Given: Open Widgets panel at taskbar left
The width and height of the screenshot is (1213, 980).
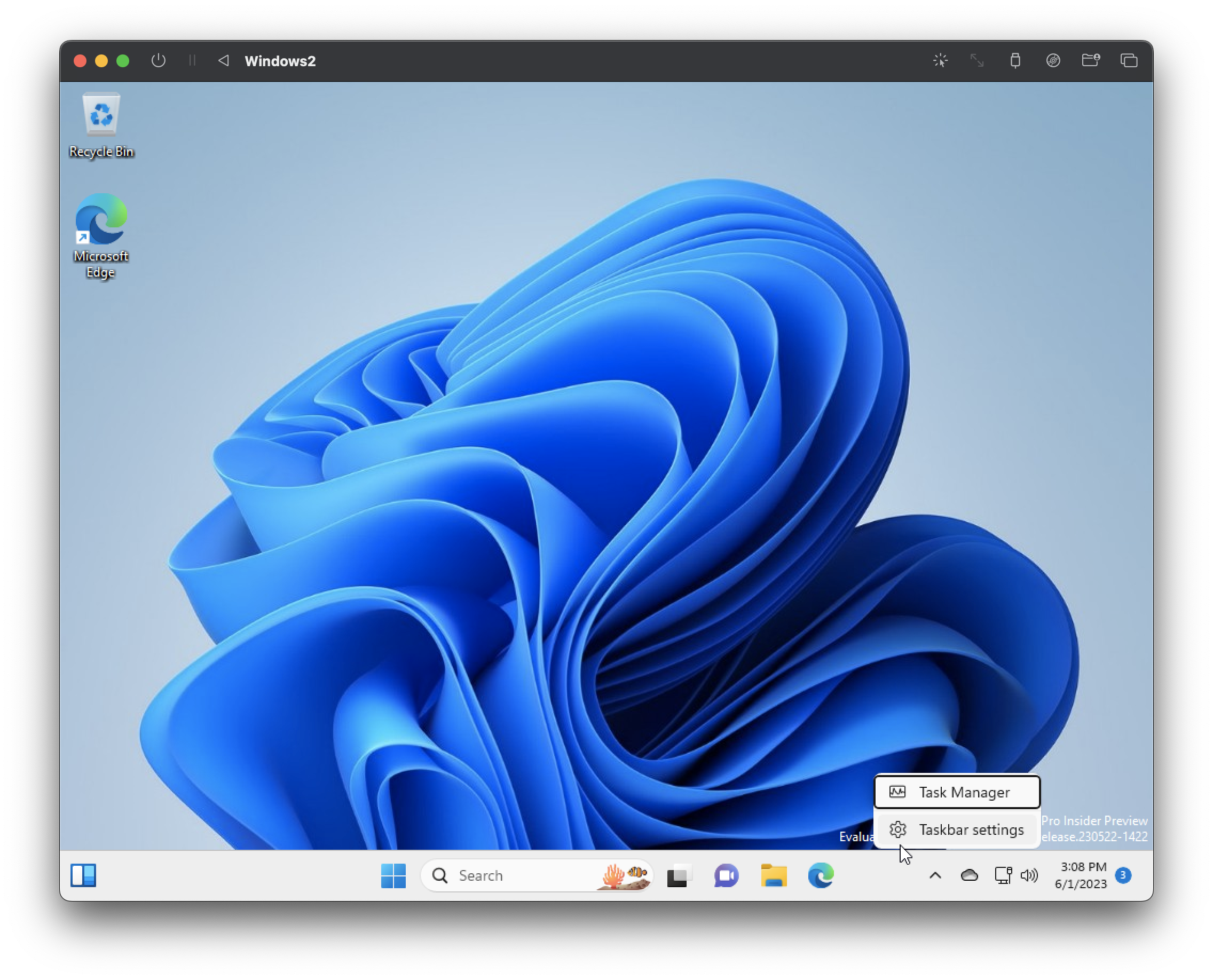Looking at the screenshot, I should pos(84,875).
